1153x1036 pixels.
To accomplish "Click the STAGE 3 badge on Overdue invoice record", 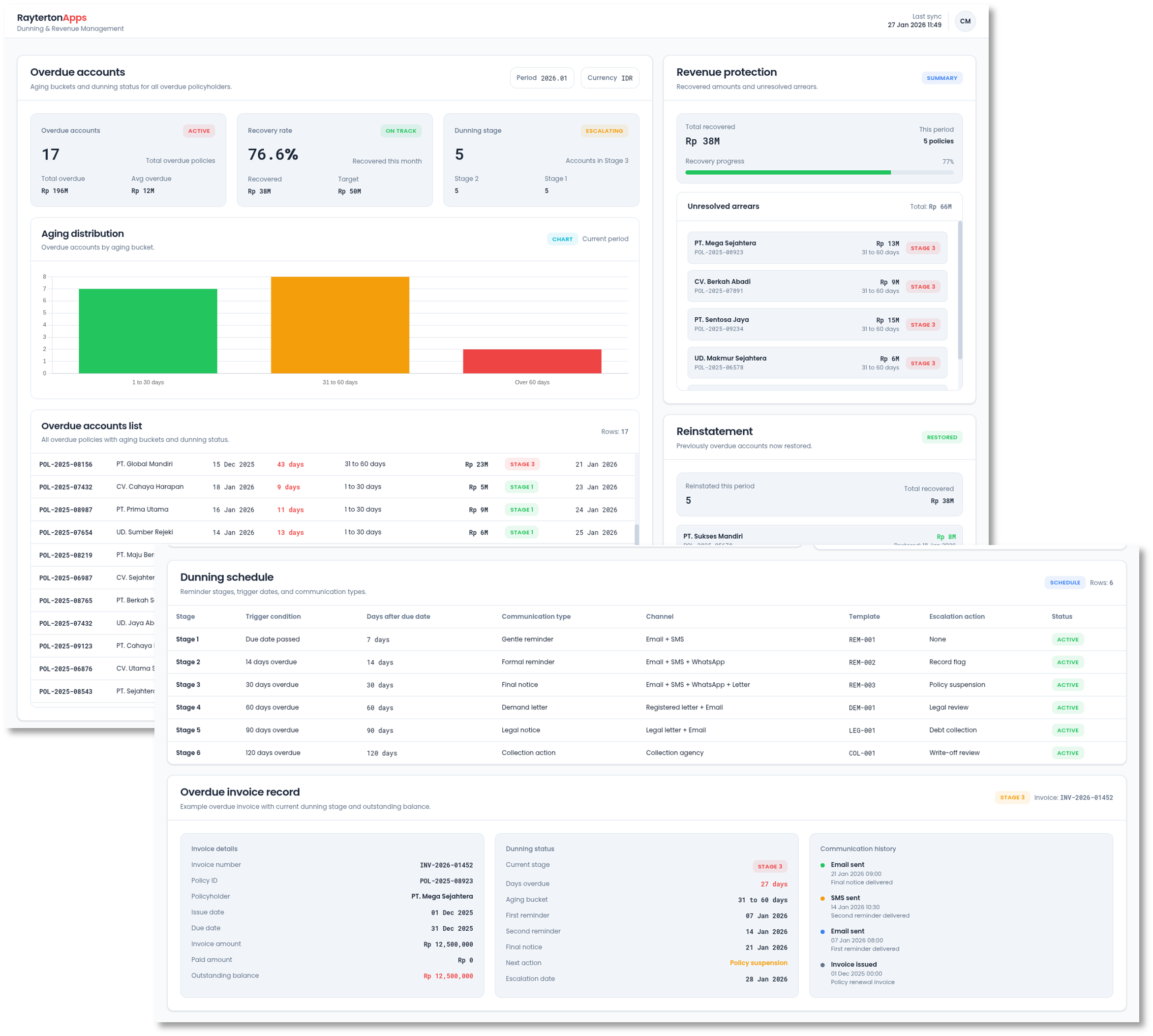I will pos(1012,797).
